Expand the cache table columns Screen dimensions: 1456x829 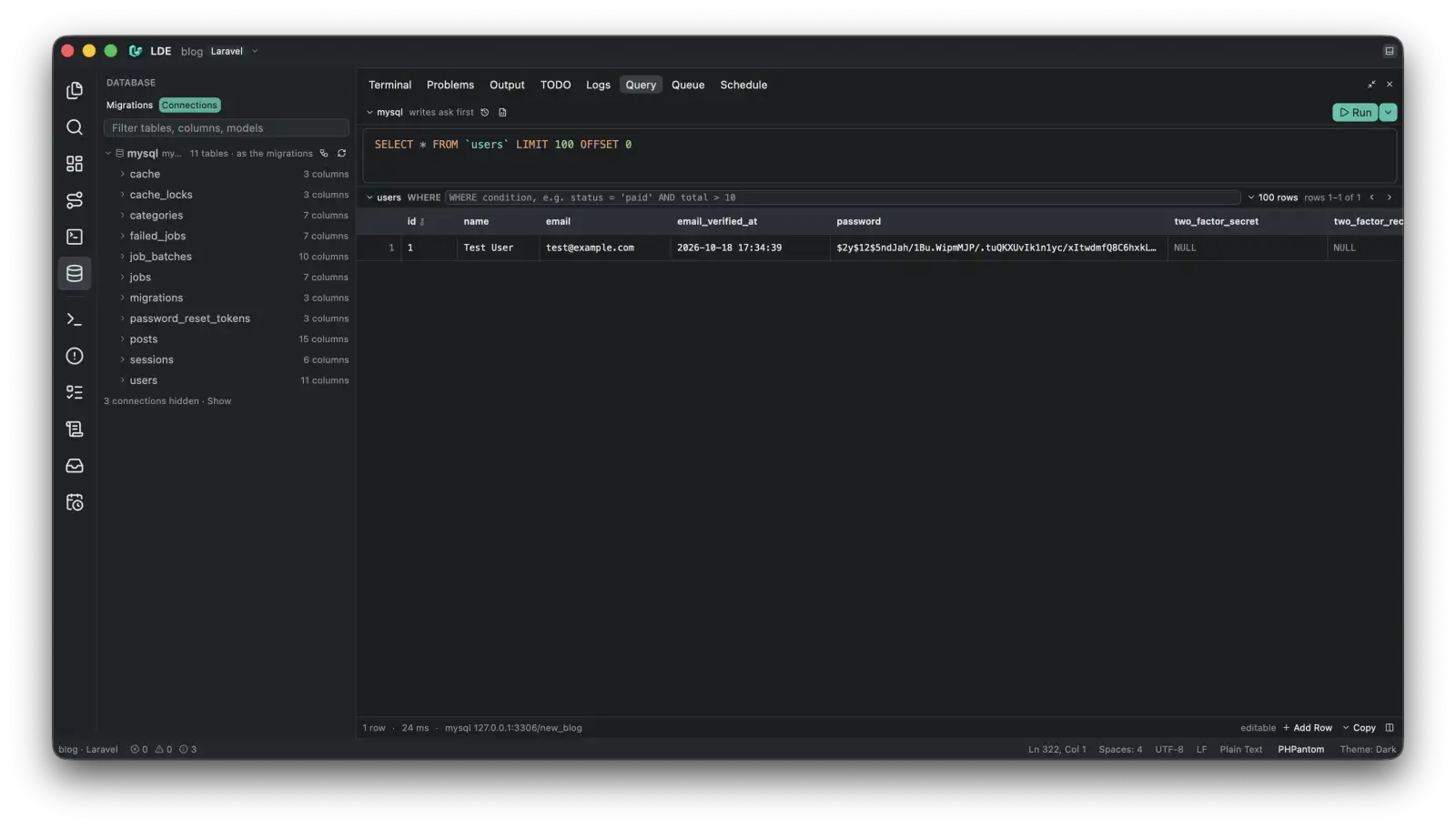coord(122,174)
